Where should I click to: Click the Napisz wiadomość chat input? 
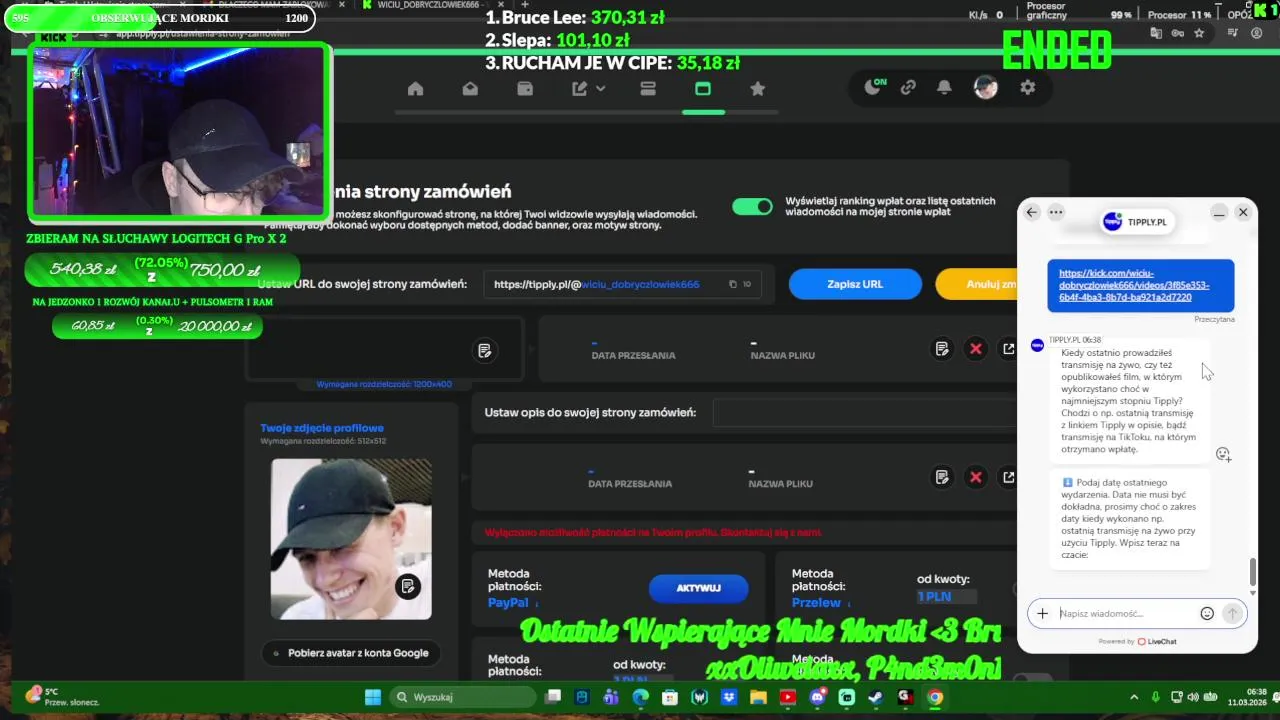point(1126,614)
